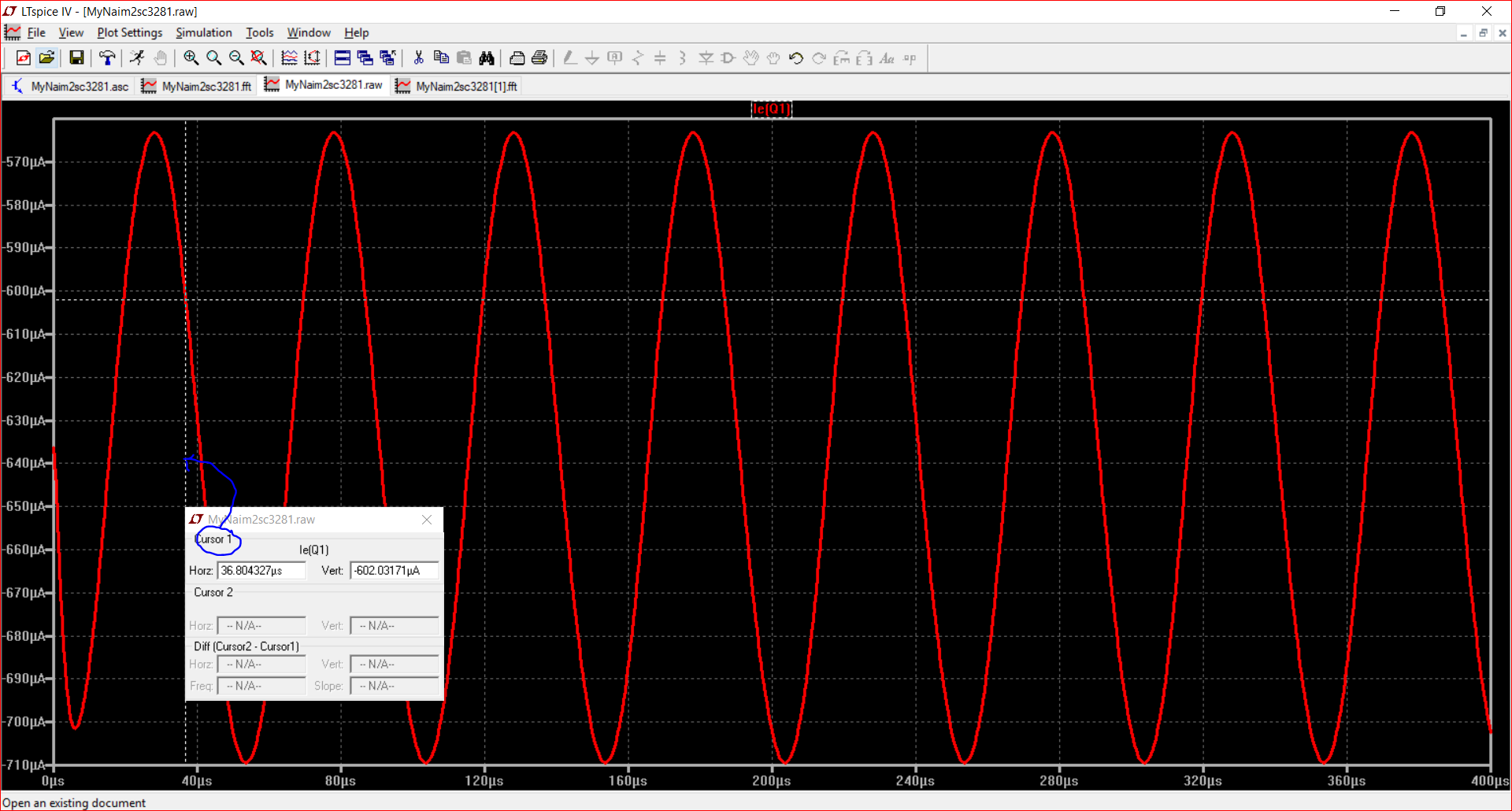This screenshot has width=1512, height=811.
Task: Select the Drag closed-hand icon
Action: [x=773, y=57]
